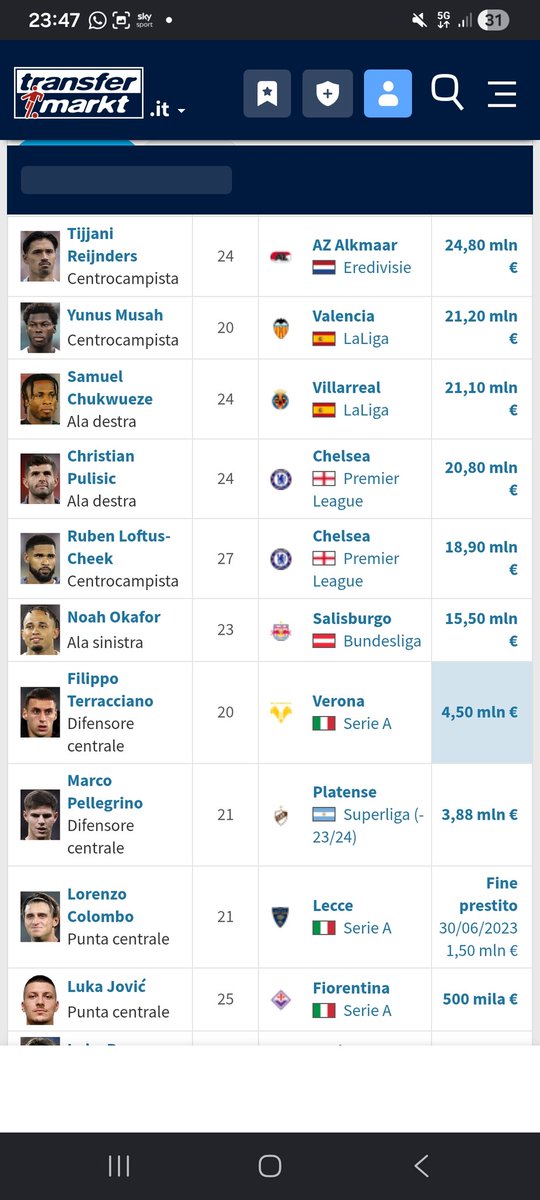540x1200 pixels.
Task: Go to Transfermarkt home logo
Action: pyautogui.click(x=79, y=93)
